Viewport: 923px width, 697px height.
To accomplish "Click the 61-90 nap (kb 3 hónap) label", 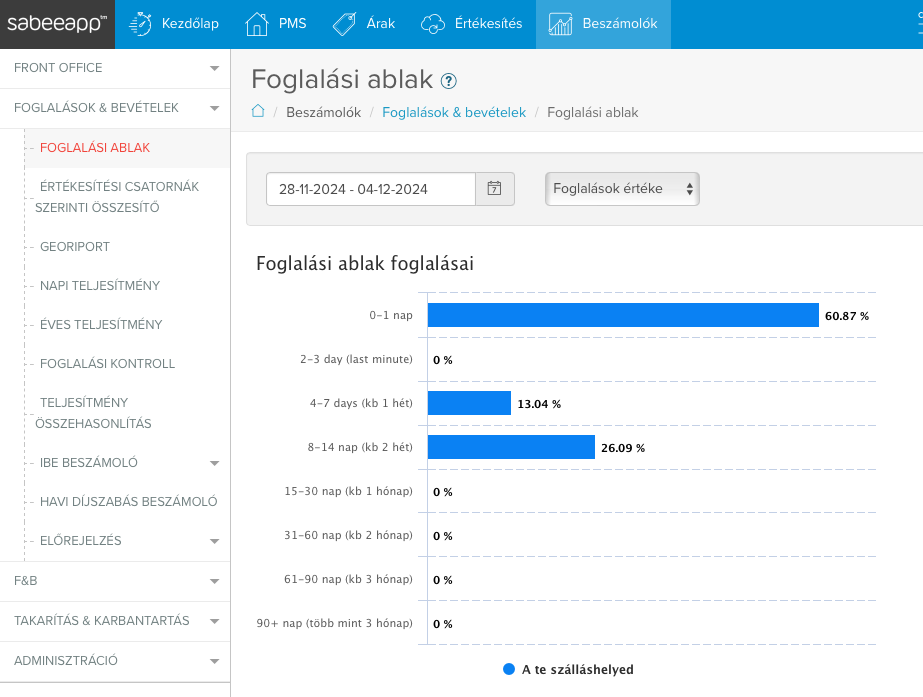I will point(348,579).
